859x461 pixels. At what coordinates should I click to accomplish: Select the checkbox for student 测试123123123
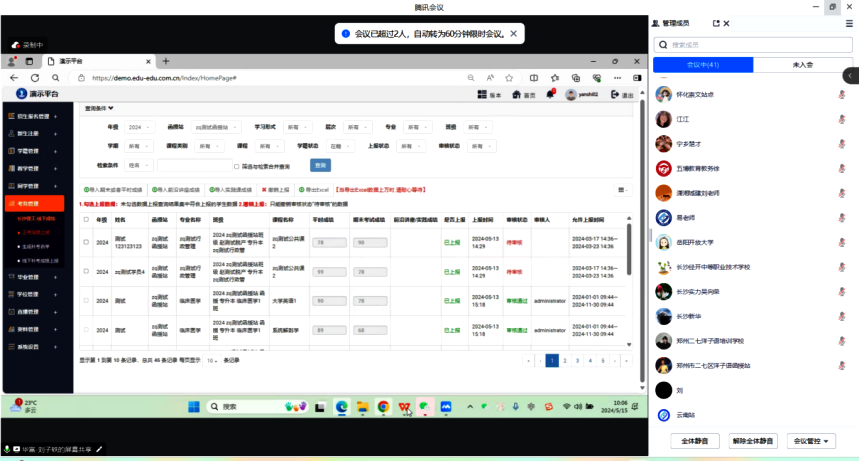click(86, 242)
